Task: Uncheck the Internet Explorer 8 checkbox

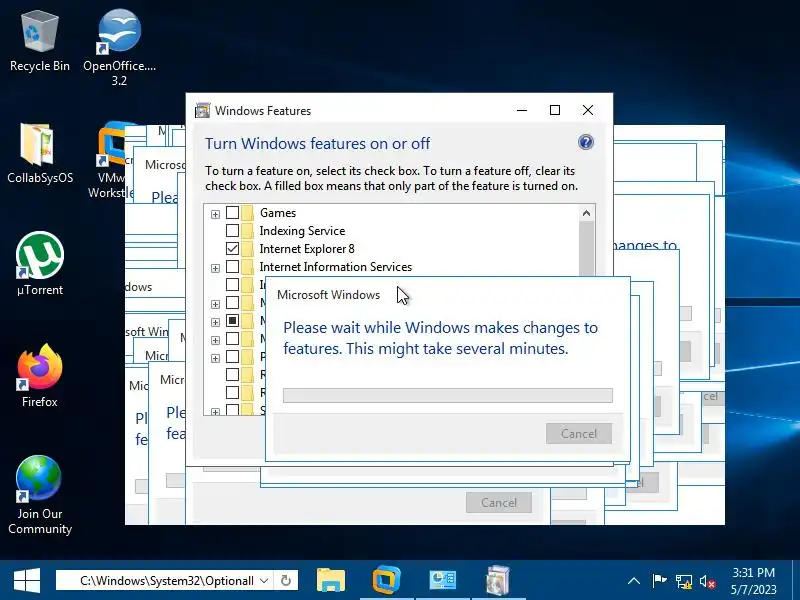Action: pyautogui.click(x=232, y=248)
